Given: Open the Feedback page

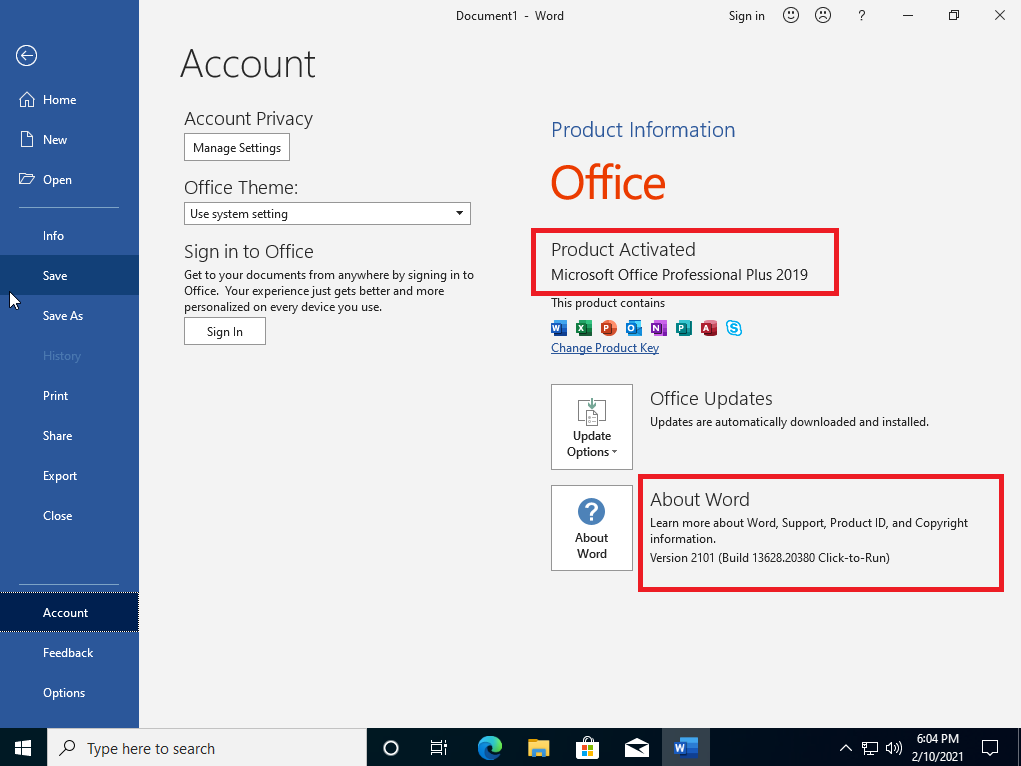Looking at the screenshot, I should click(69, 653).
